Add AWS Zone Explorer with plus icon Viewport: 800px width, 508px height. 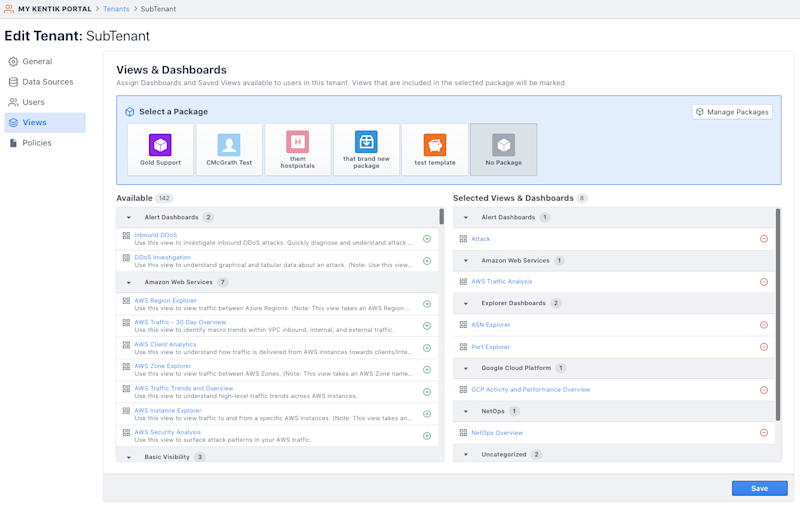pyautogui.click(x=427, y=370)
